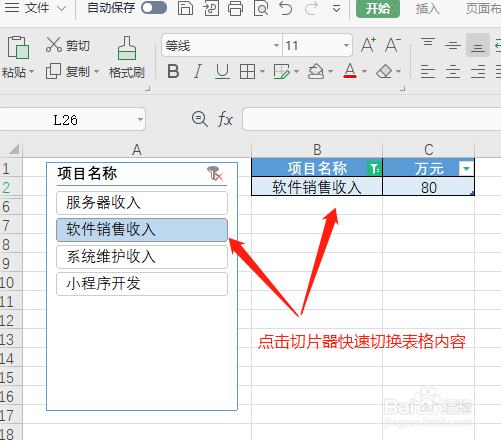Toggle underline formatting
The width and height of the screenshot is (501, 440).
point(222,71)
